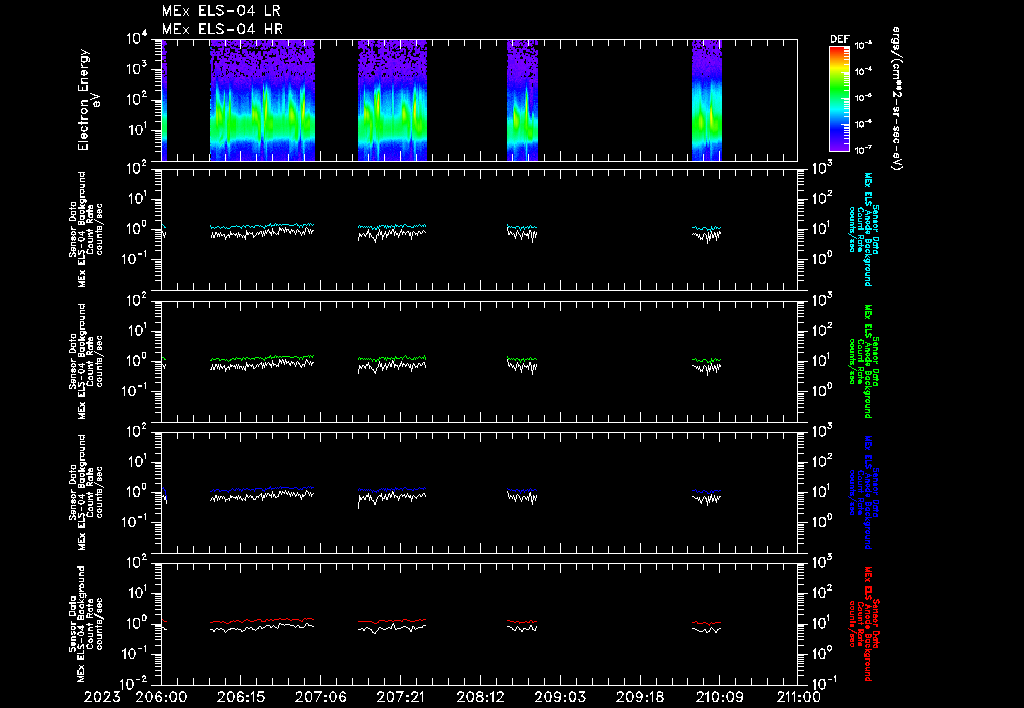Click the '210:09' time axis label
Image resolution: width=1024 pixels, height=708 pixels.
(720, 698)
